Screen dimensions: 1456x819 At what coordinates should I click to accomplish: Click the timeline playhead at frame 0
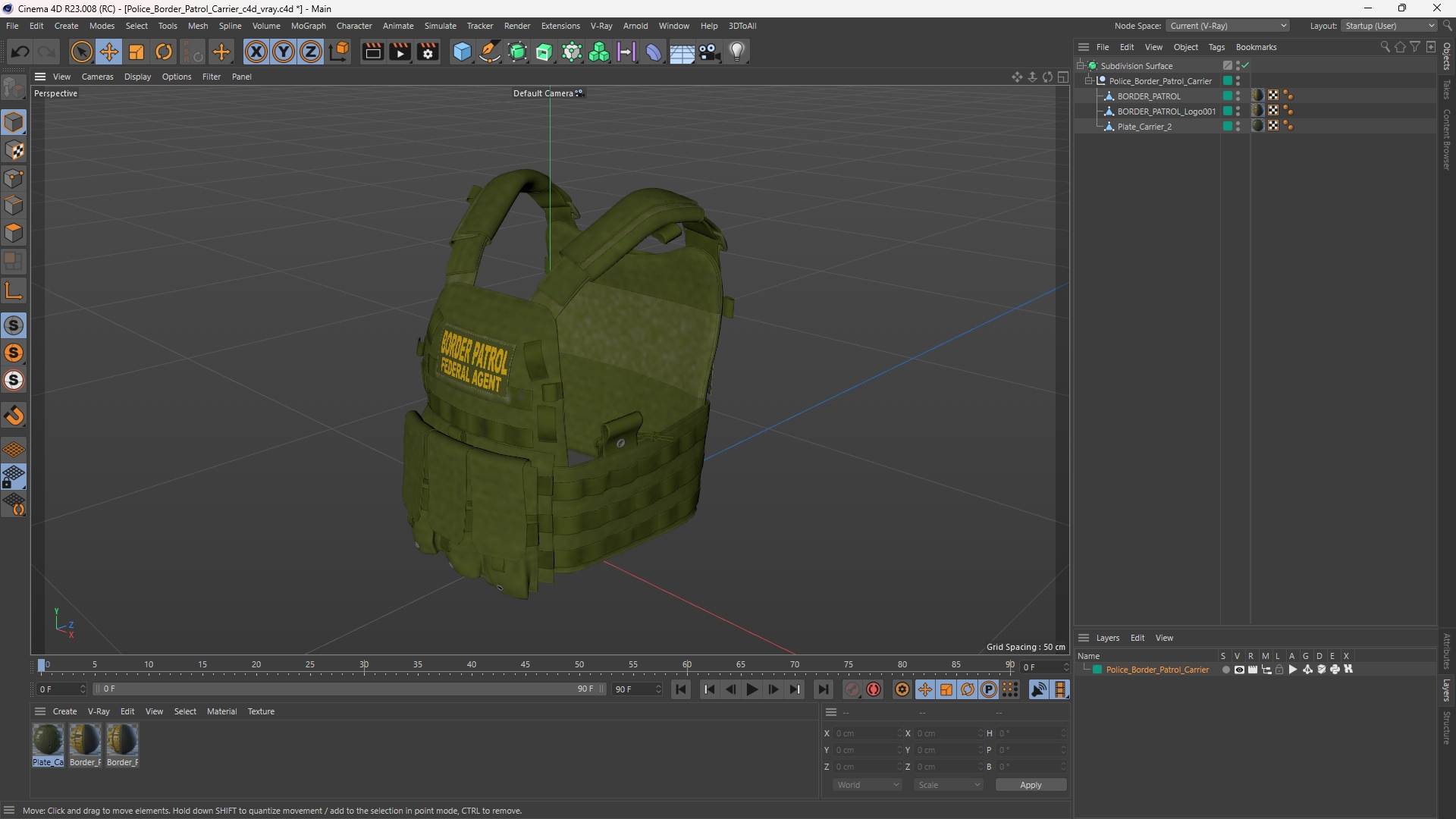click(x=42, y=666)
